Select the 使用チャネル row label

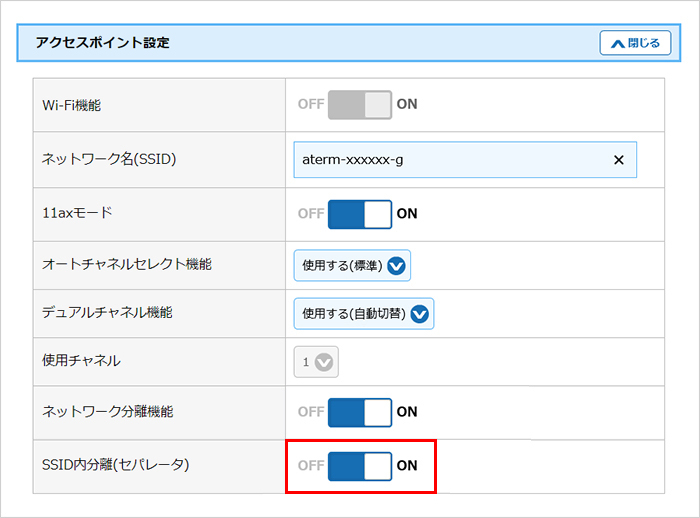click(81, 360)
